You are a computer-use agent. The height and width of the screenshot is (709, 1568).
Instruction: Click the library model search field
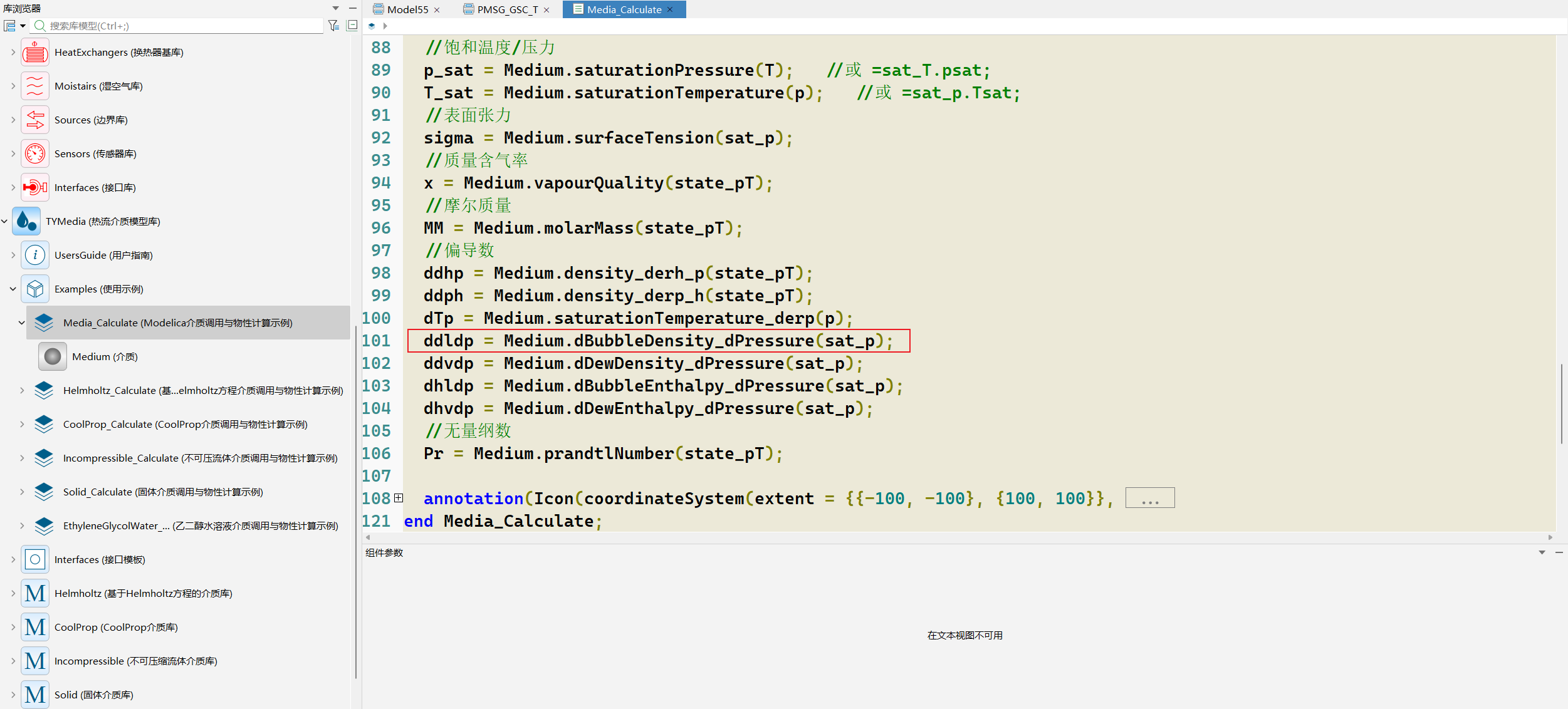click(x=179, y=26)
